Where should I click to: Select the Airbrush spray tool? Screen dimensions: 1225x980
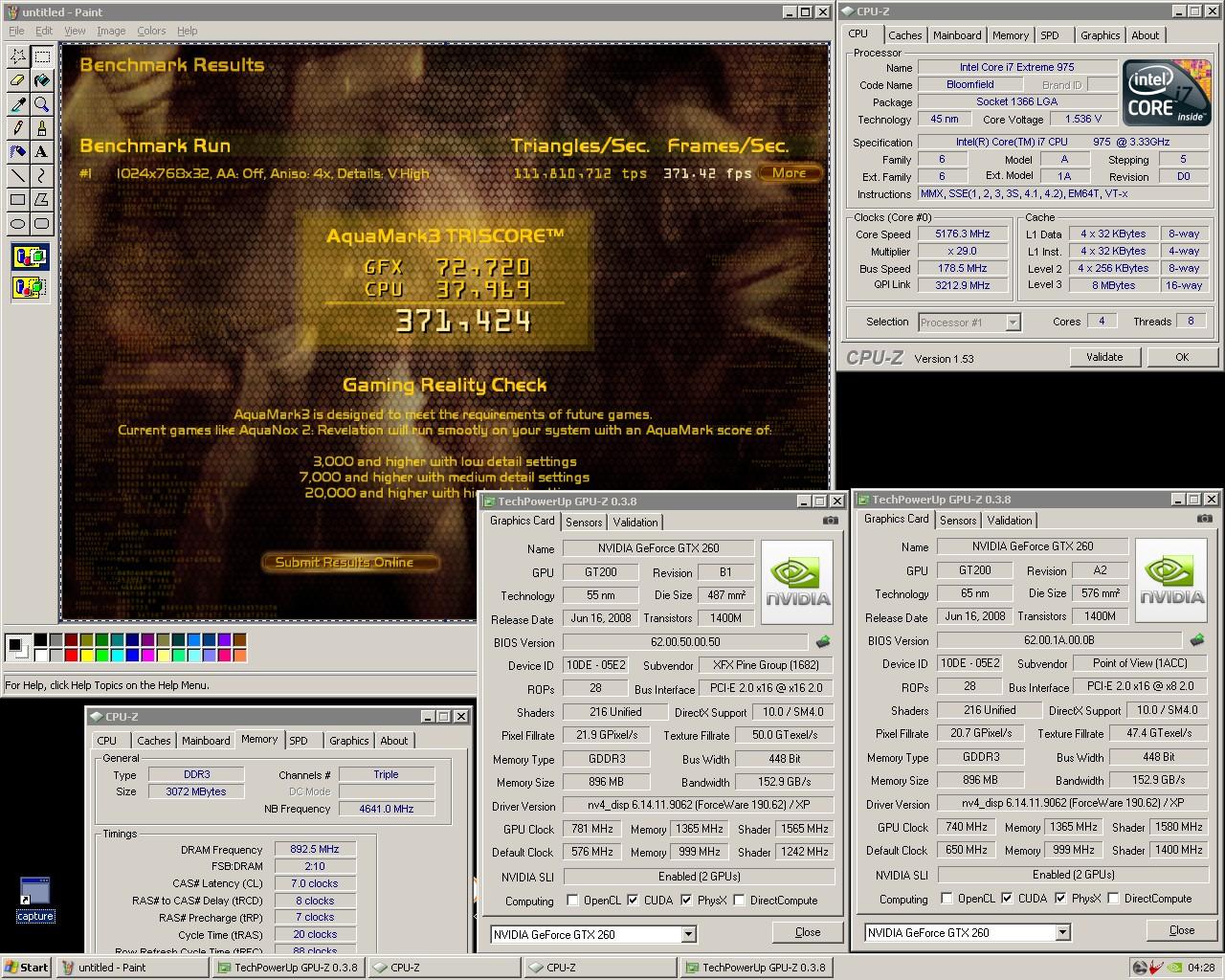click(18, 152)
